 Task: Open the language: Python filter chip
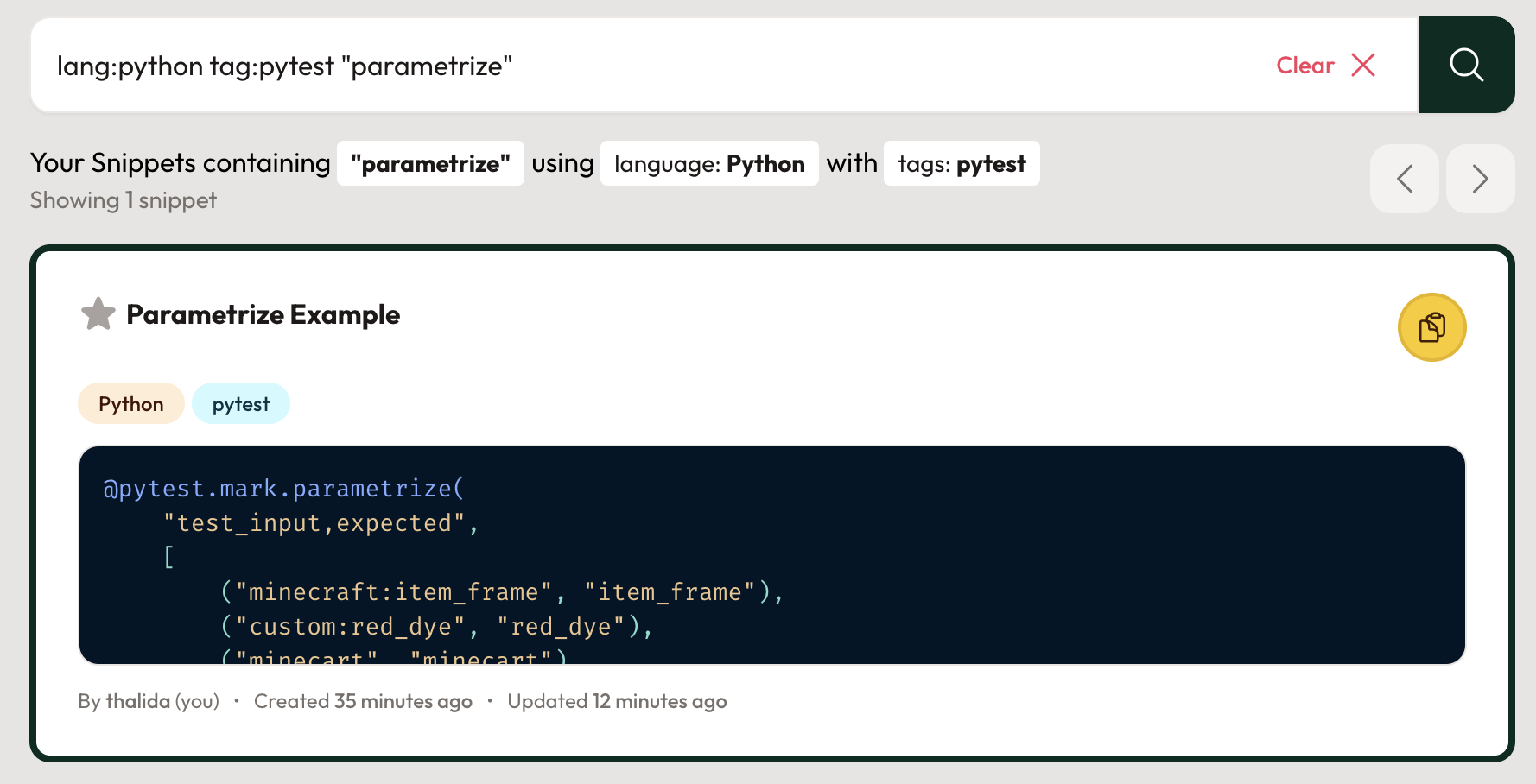709,164
